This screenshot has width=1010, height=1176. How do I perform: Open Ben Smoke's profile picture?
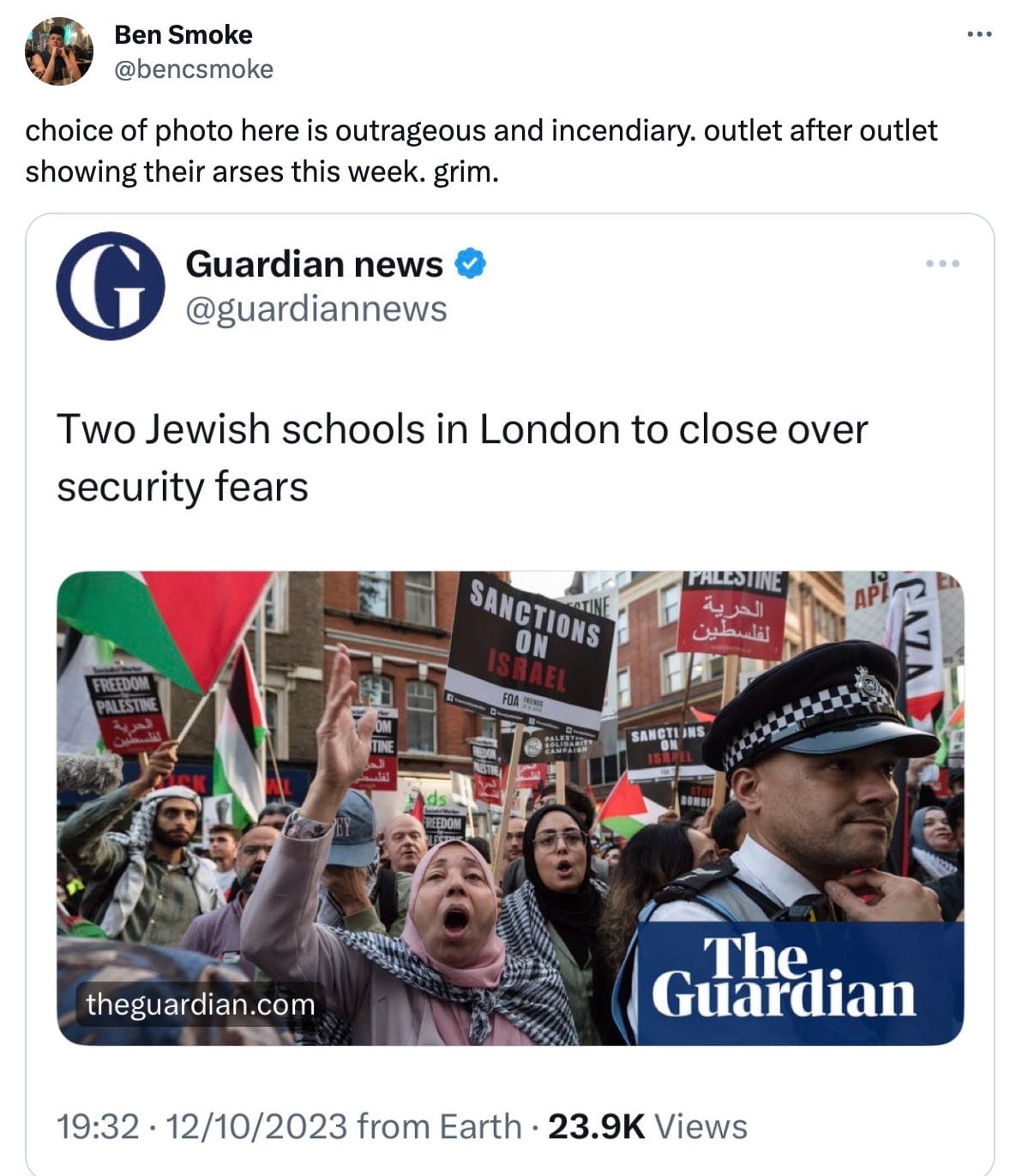pos(59,51)
